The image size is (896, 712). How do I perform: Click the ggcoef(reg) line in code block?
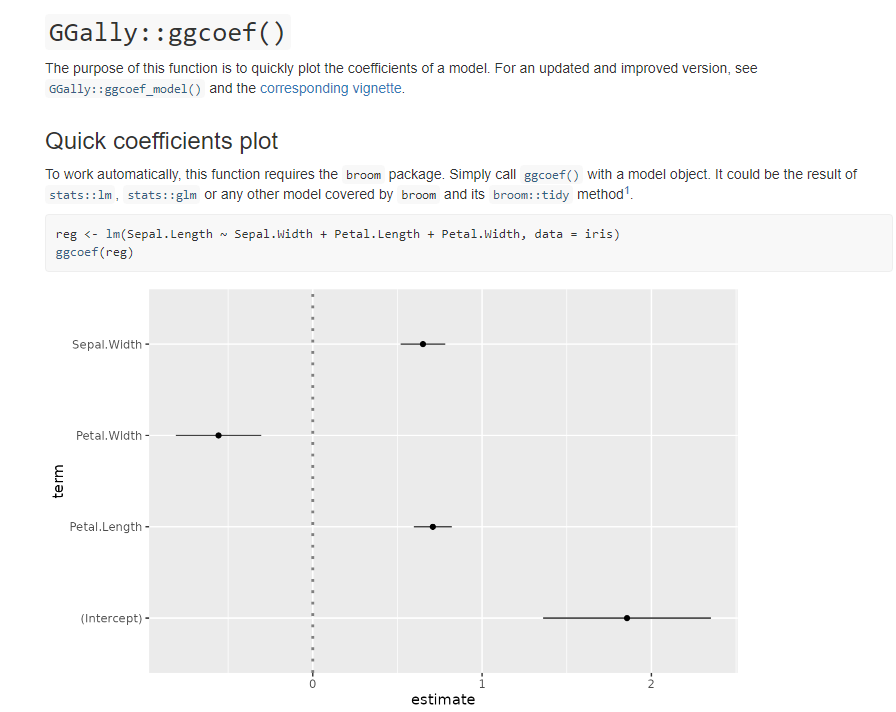point(95,252)
